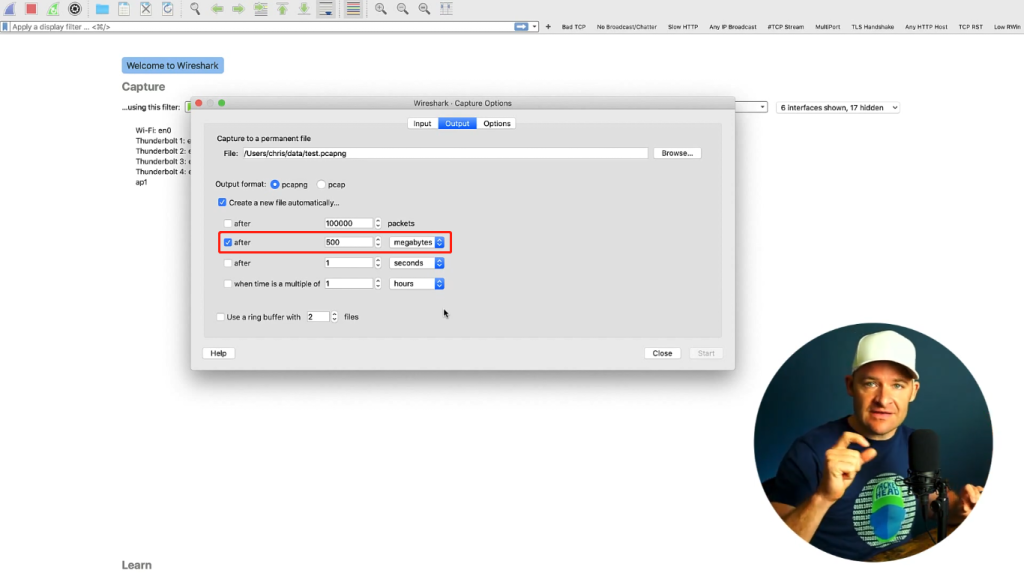Adjust seconds value stepper arrows
The image size is (1024, 576).
coord(377,263)
